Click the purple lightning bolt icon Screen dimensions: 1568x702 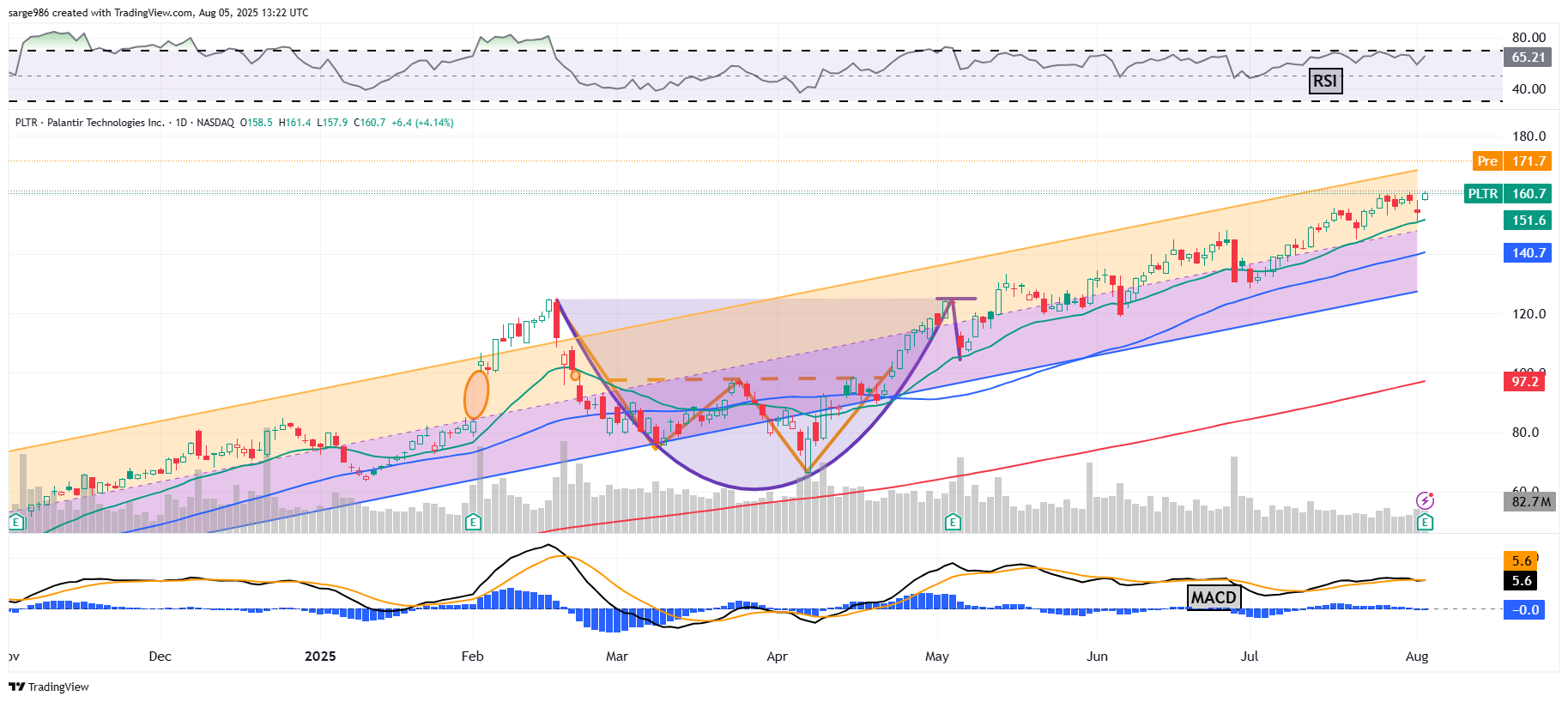[x=1425, y=500]
